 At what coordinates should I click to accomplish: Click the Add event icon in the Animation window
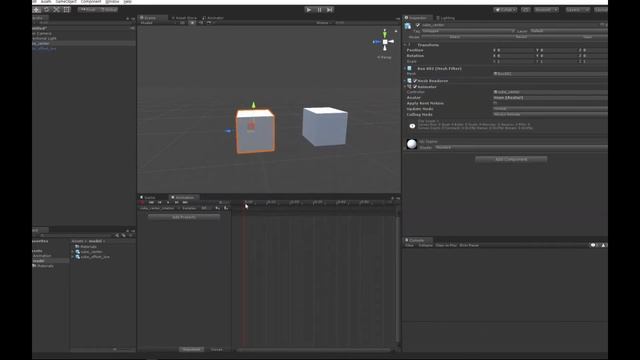(x=226, y=208)
